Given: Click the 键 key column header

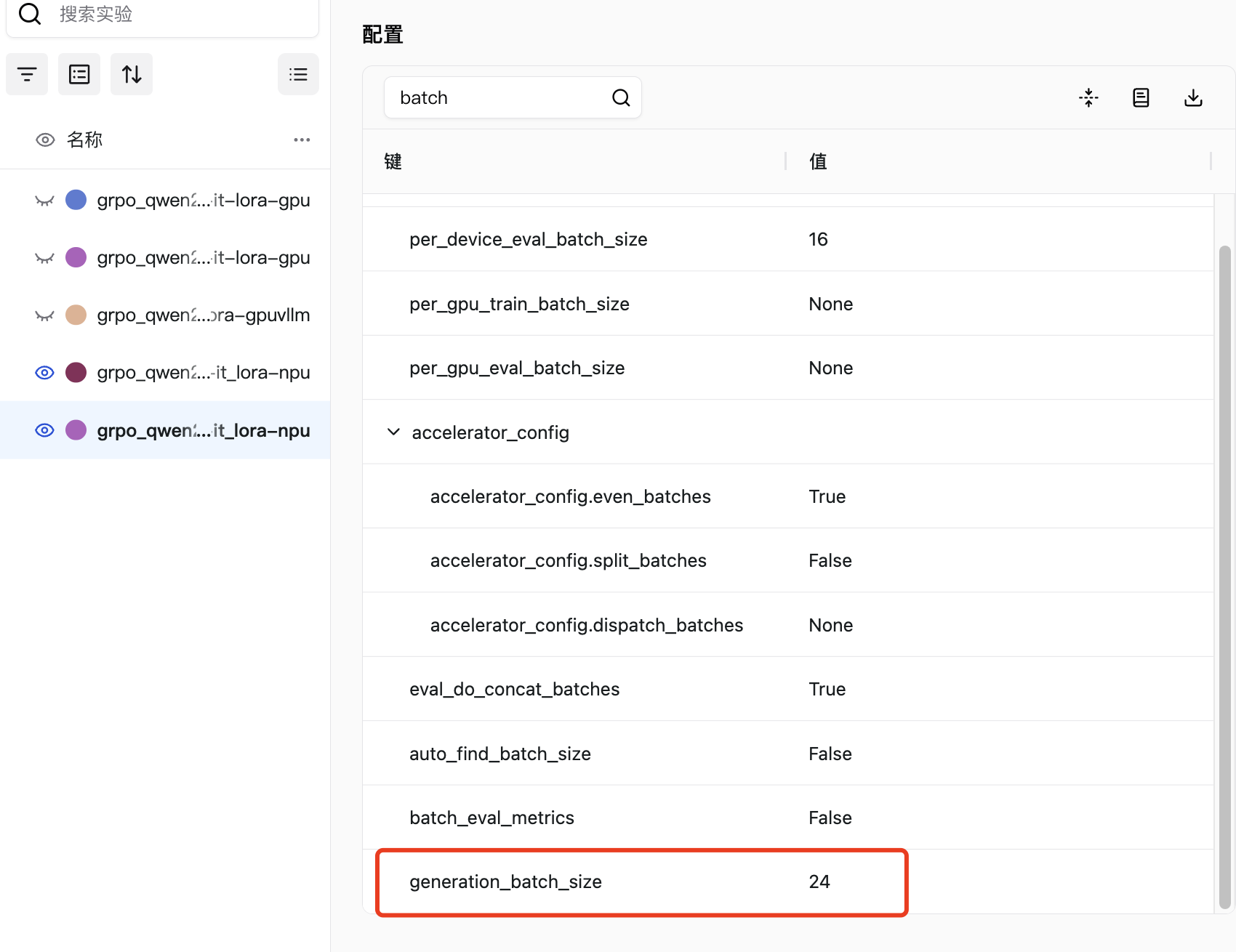Looking at the screenshot, I should 393,161.
